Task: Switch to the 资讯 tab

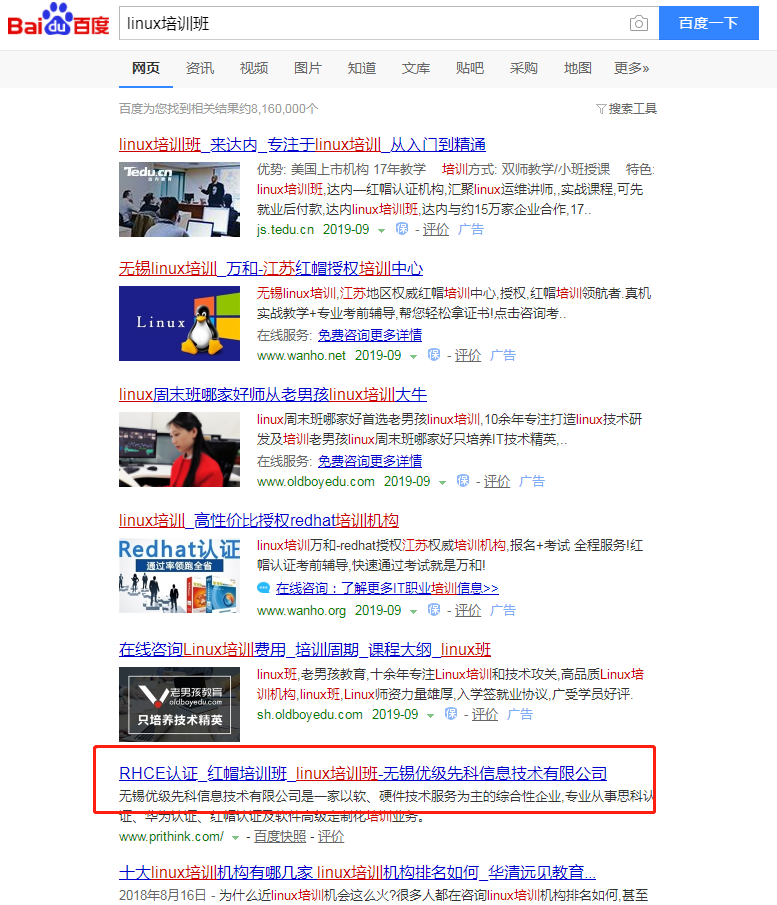Action: (200, 68)
